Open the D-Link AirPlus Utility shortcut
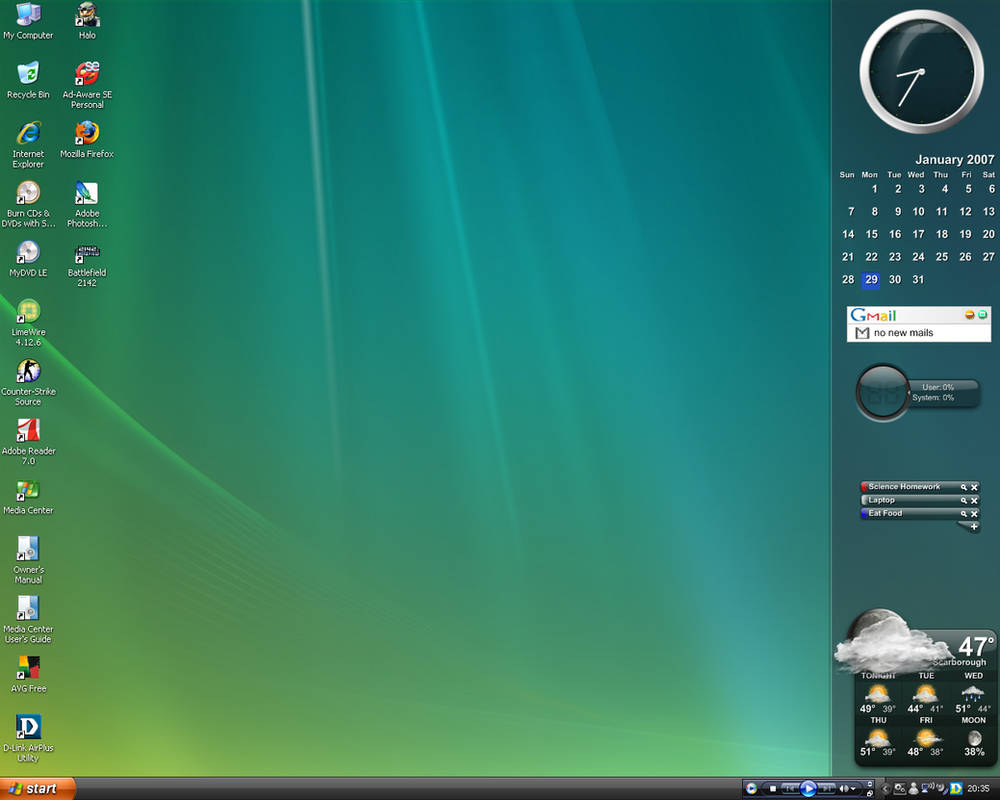The height and width of the screenshot is (800, 1000). pyautogui.click(x=28, y=739)
